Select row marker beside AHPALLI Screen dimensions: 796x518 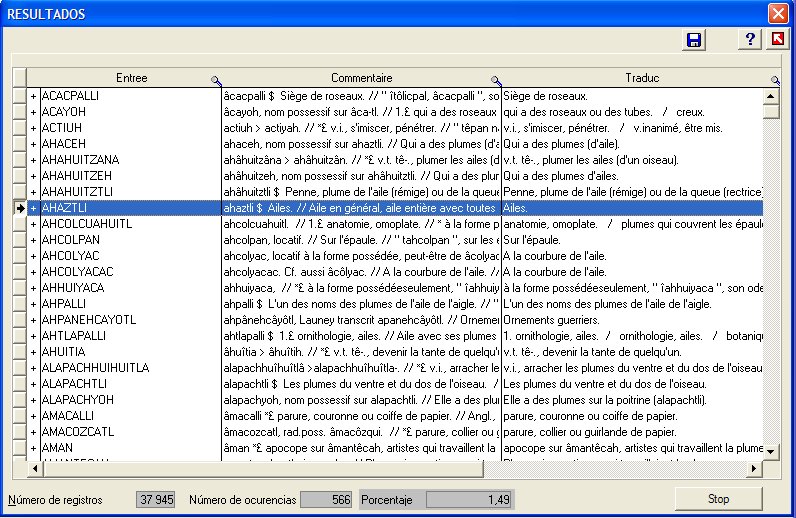[x=19, y=304]
